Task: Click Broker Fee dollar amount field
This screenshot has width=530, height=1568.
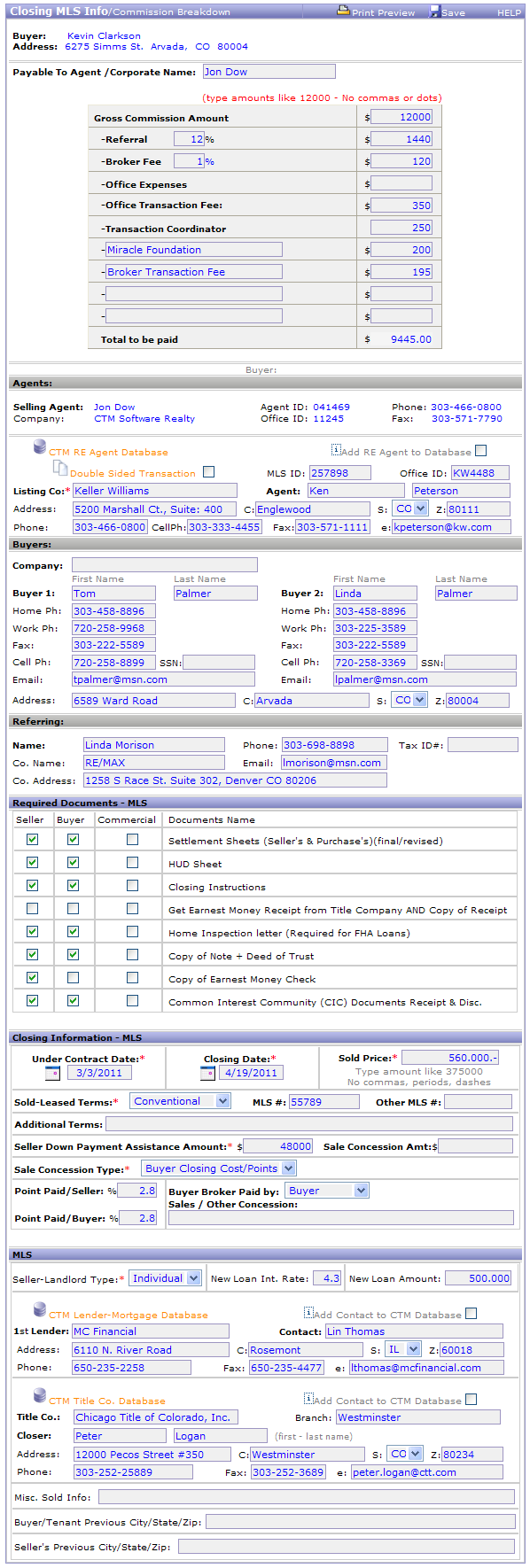Action: 401,161
